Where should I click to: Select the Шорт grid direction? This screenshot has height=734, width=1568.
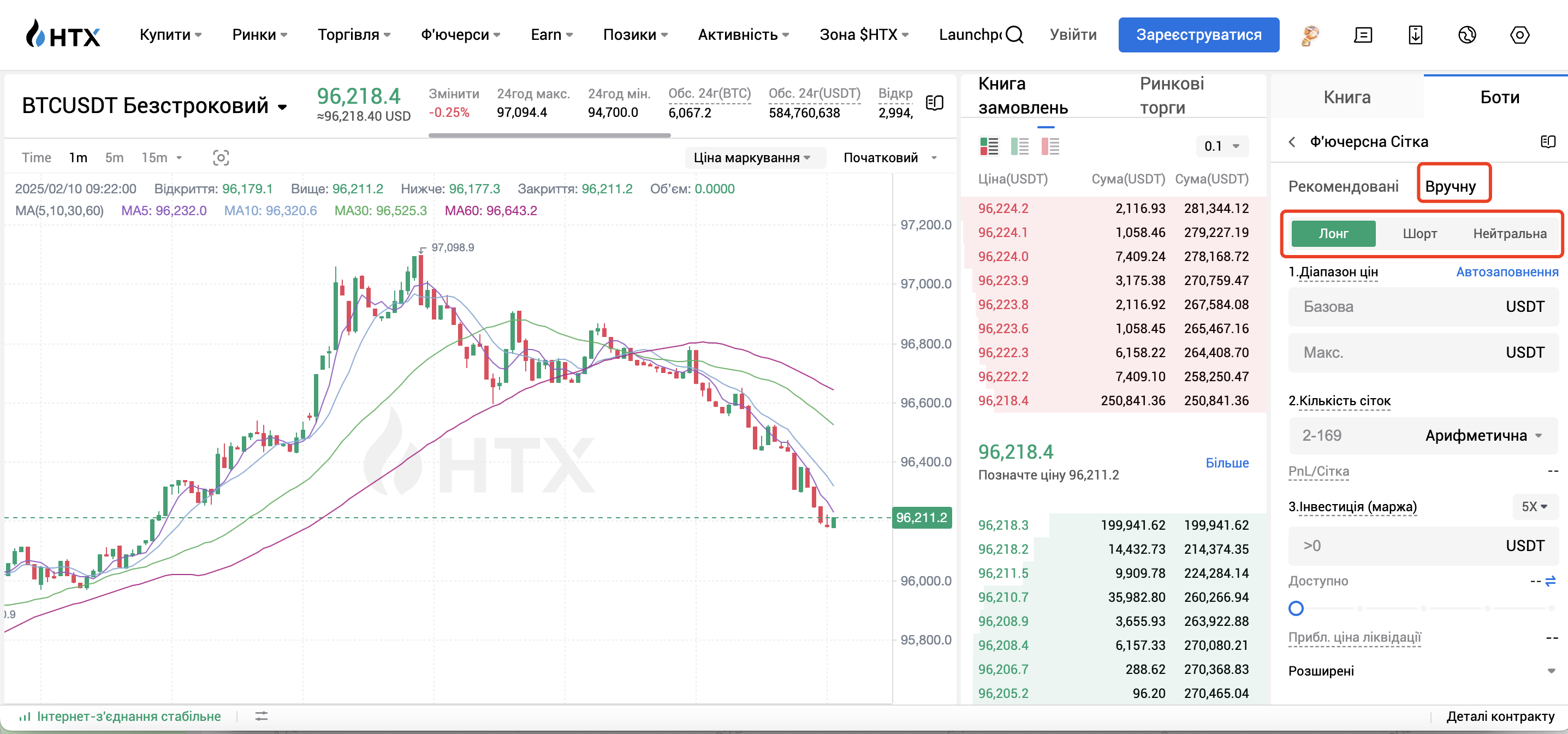pyautogui.click(x=1419, y=234)
